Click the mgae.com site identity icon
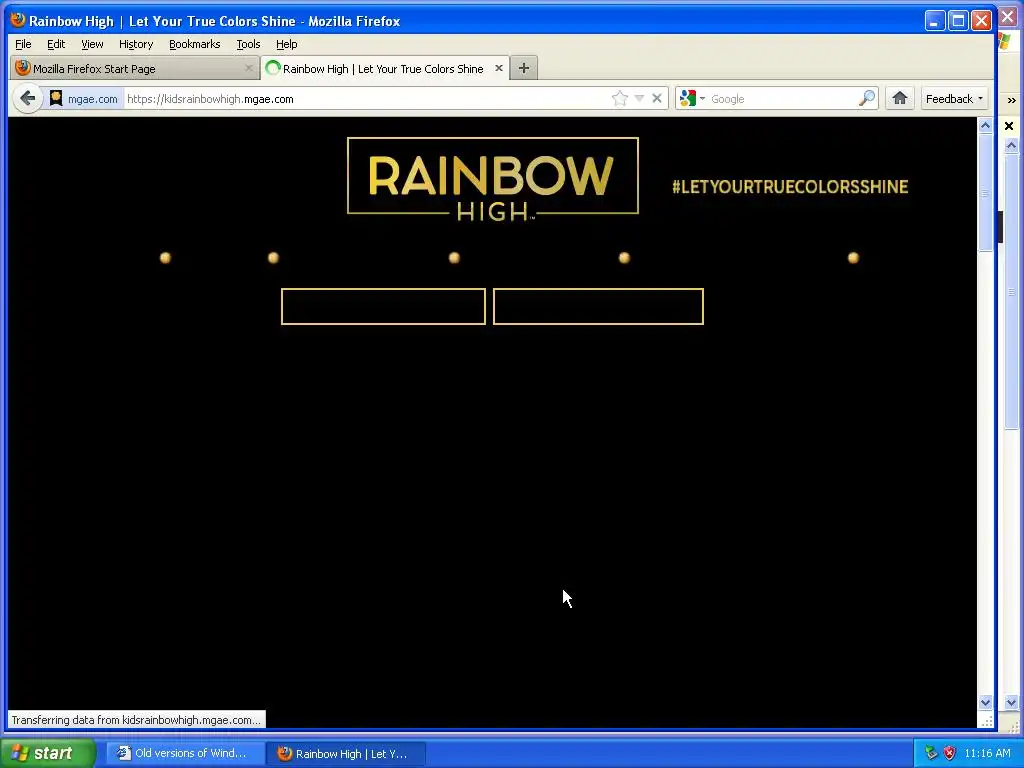 56,99
